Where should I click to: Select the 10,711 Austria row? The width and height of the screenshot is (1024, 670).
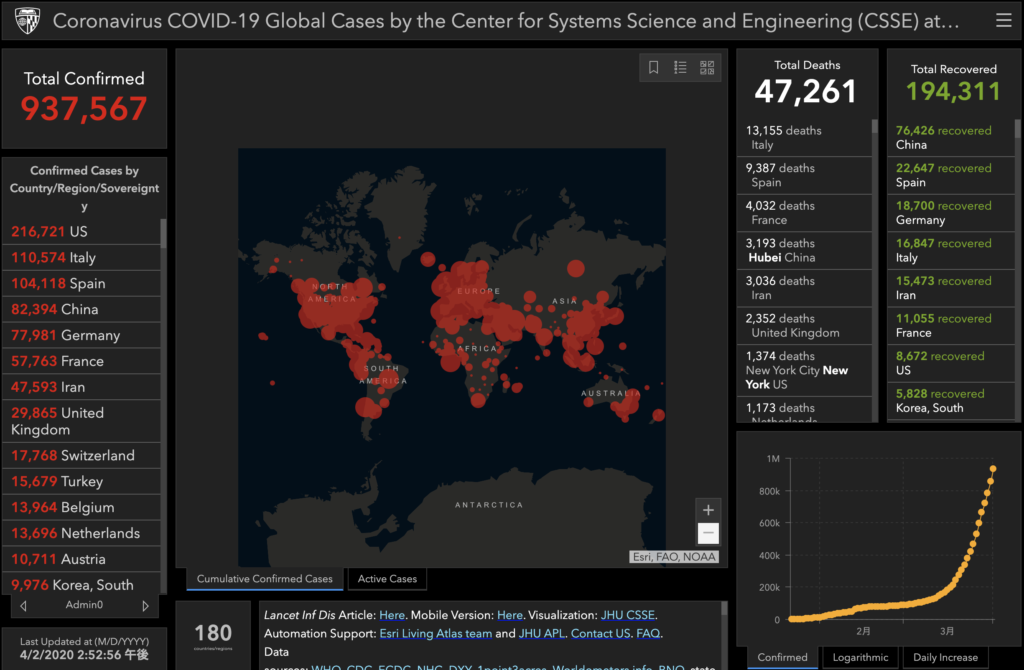coord(82,559)
